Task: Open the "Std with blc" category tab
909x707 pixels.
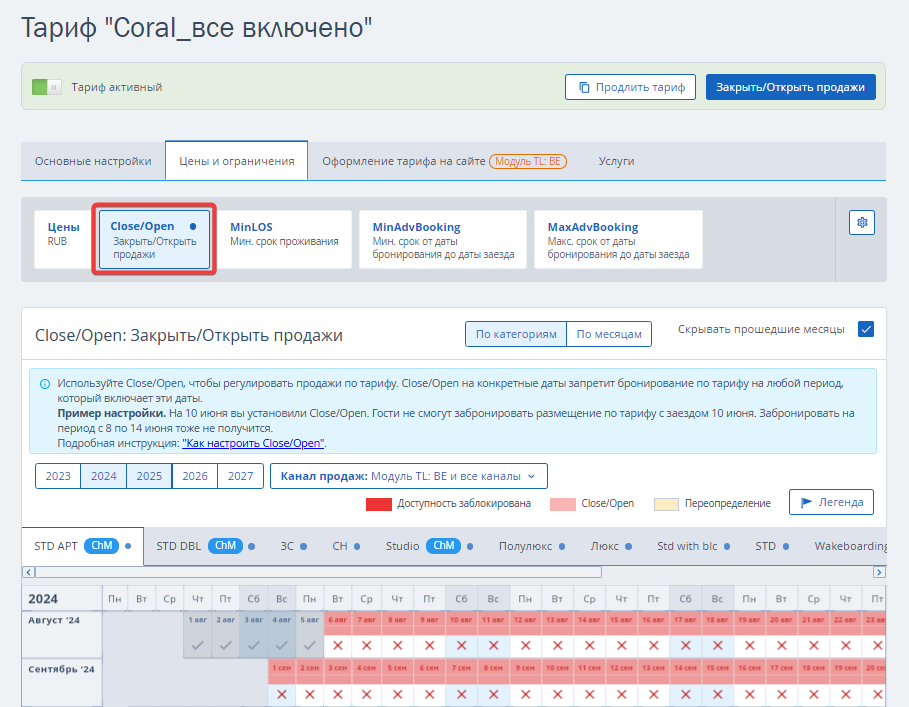Action: coord(693,546)
